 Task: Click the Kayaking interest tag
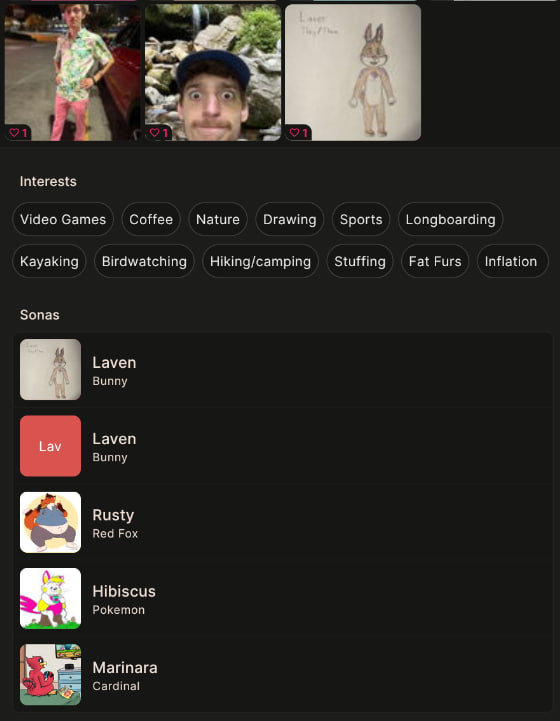(49, 261)
